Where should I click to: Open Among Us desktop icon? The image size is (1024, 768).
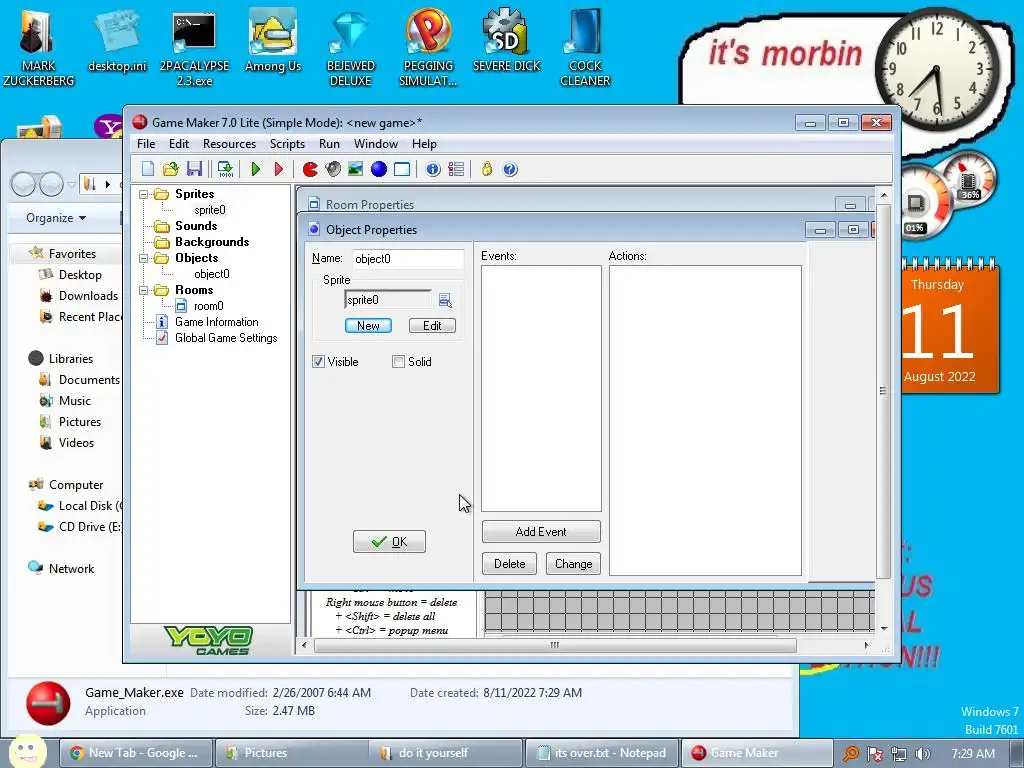(x=272, y=40)
